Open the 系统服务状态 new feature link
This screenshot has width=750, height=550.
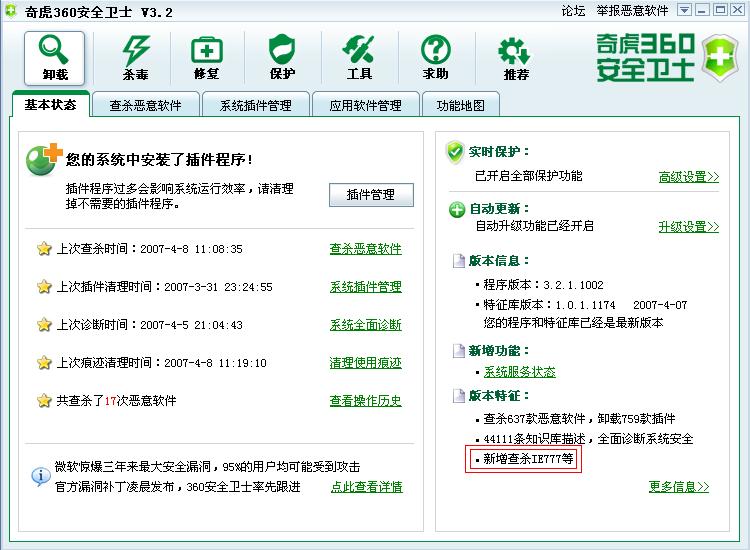point(519,372)
